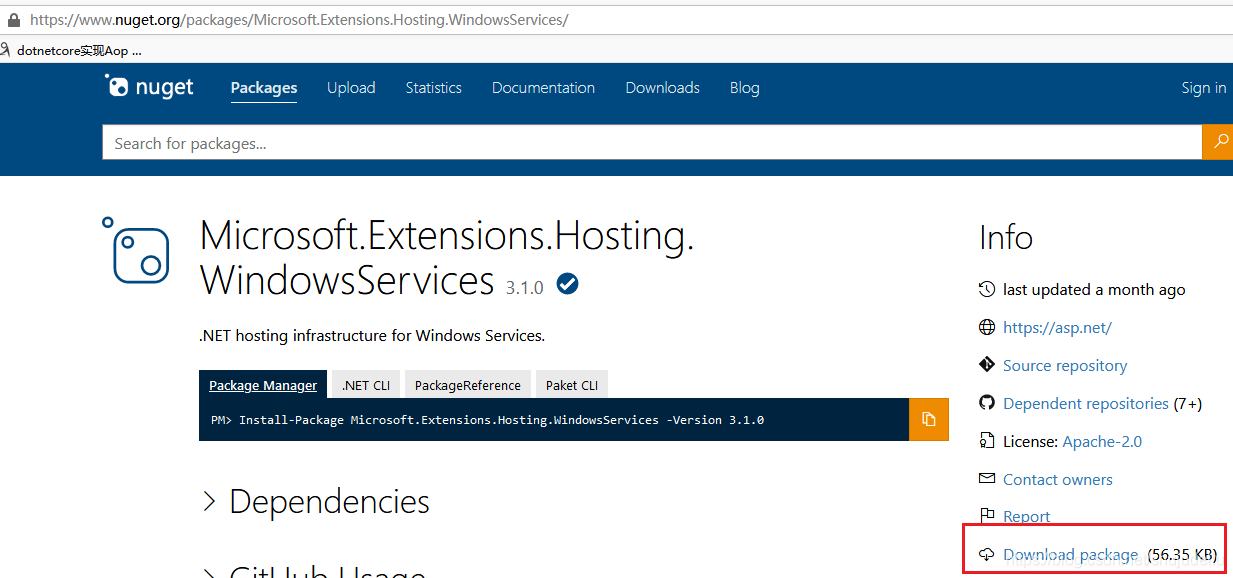Image resolution: width=1233 pixels, height=578 pixels.
Task: Click the GitHub icon beside Dependent repositories
Action: 987,403
